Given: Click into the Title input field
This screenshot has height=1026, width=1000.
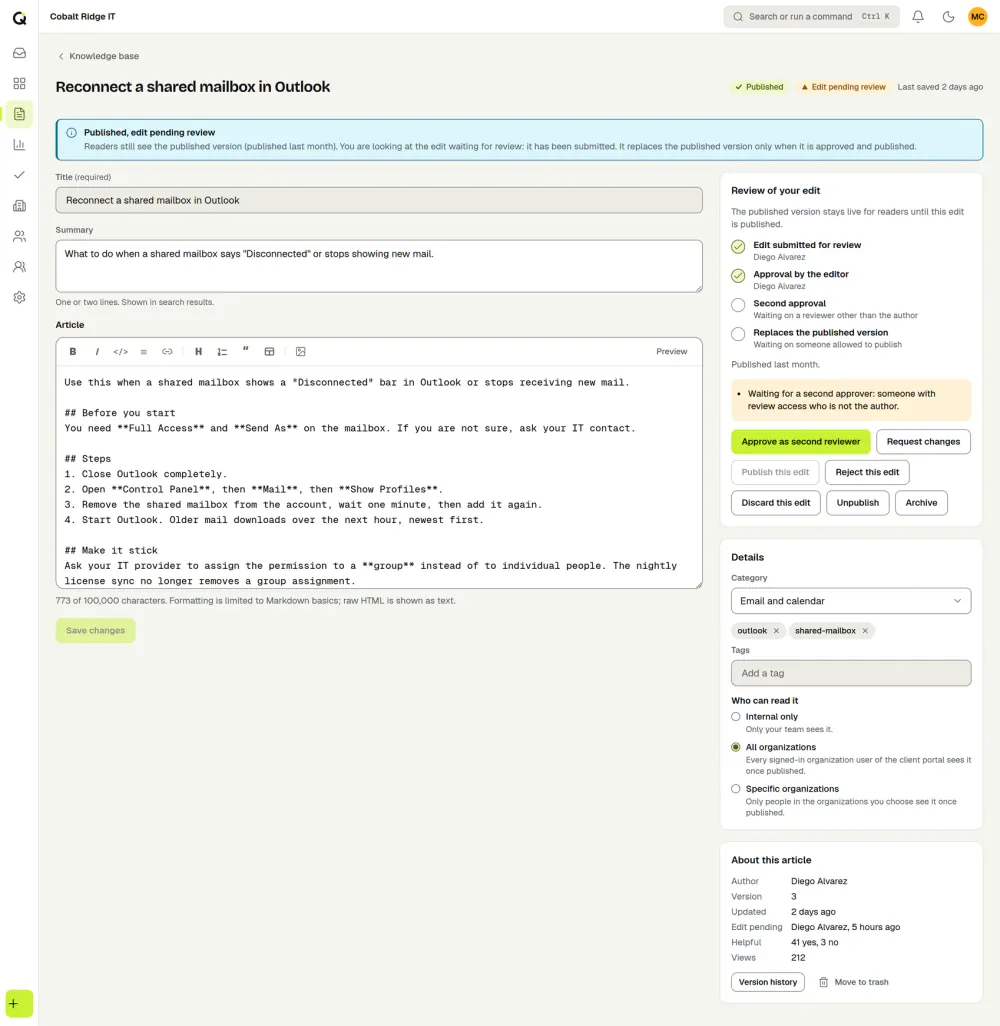Looking at the screenshot, I should [x=379, y=200].
